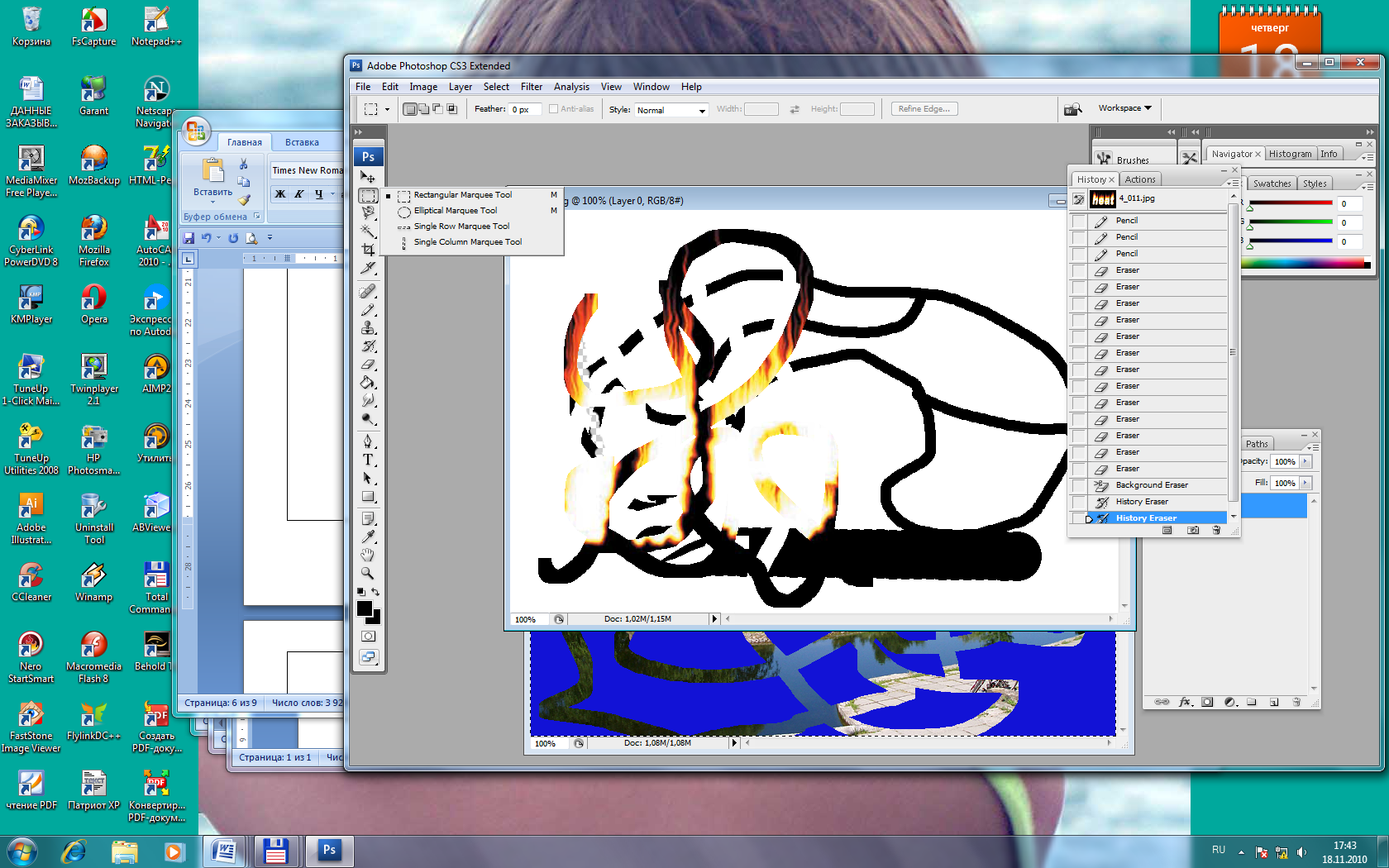Select the Paint Bucket tool
Viewport: 1389px width, 868px height.
pos(368,382)
